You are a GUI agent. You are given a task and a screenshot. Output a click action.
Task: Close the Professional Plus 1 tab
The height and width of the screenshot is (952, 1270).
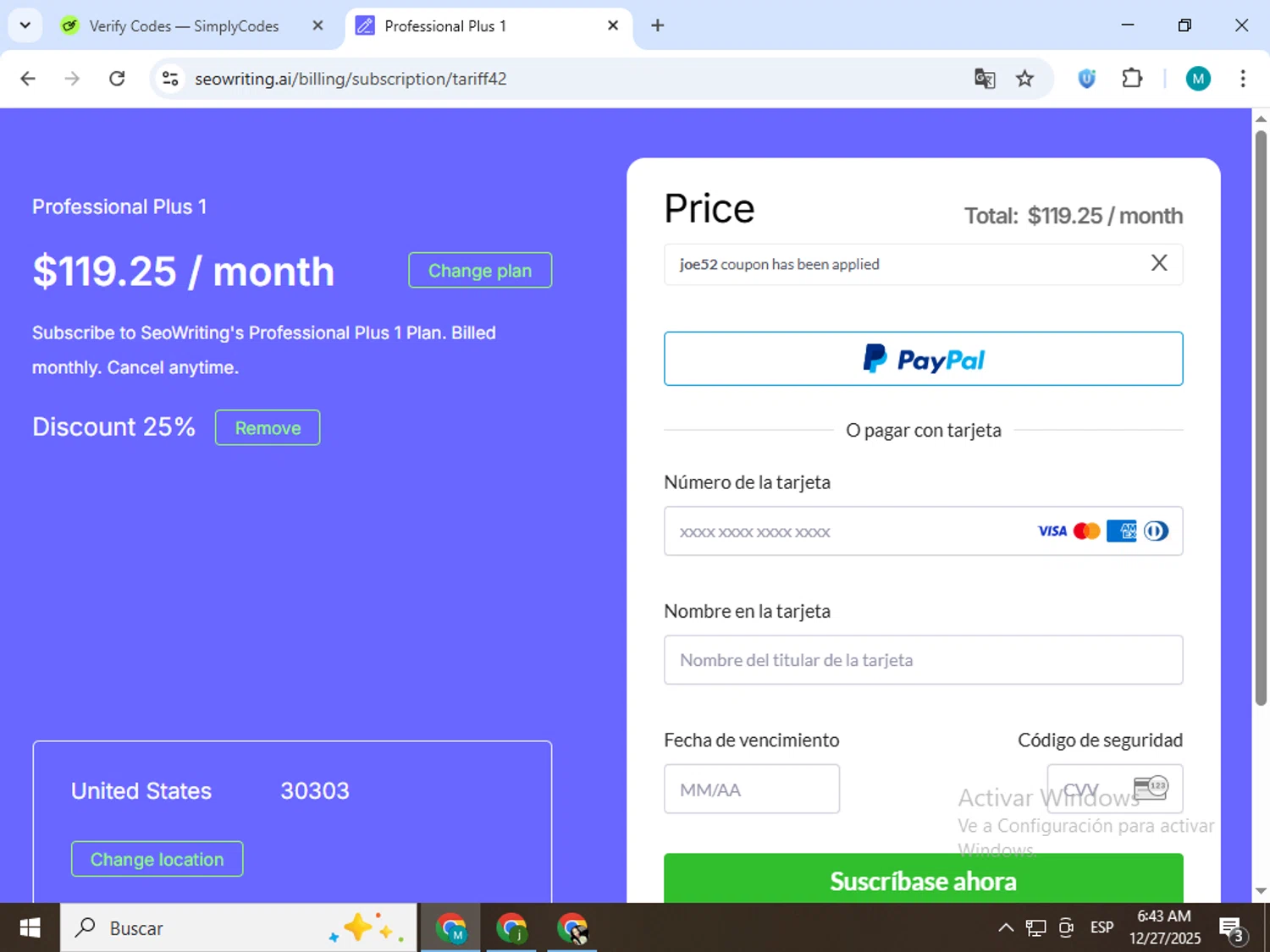pyautogui.click(x=613, y=26)
